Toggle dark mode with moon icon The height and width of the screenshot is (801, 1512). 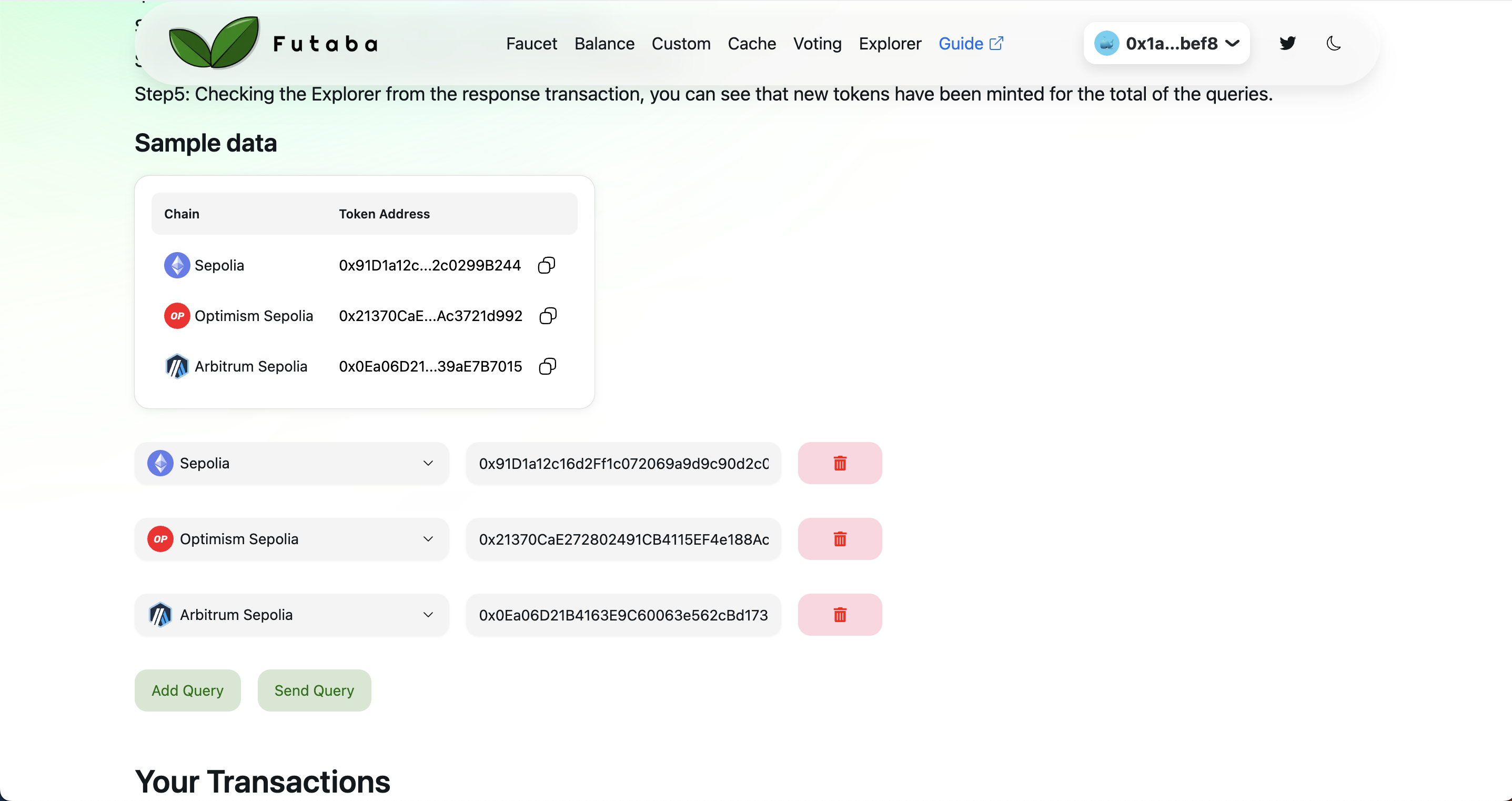tap(1333, 44)
